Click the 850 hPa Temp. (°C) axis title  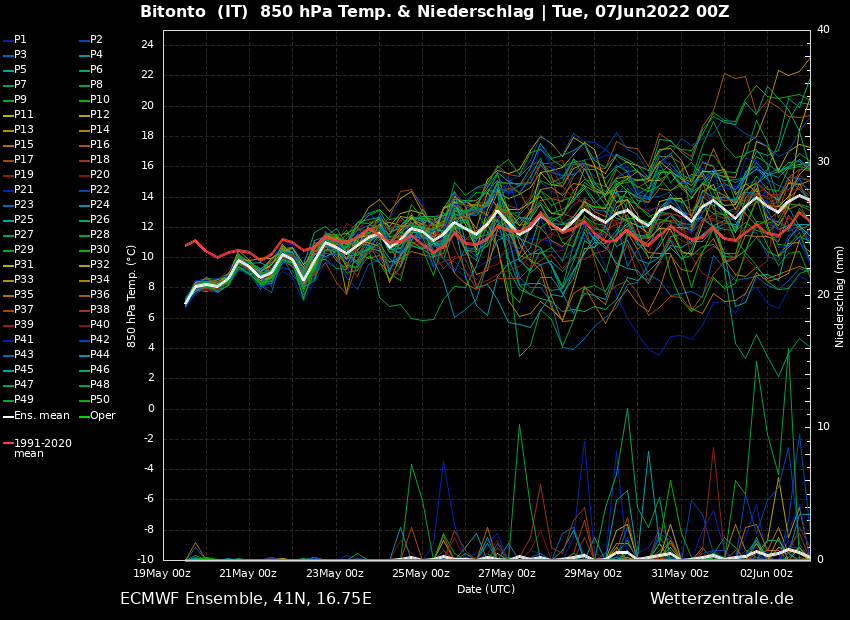pos(131,296)
